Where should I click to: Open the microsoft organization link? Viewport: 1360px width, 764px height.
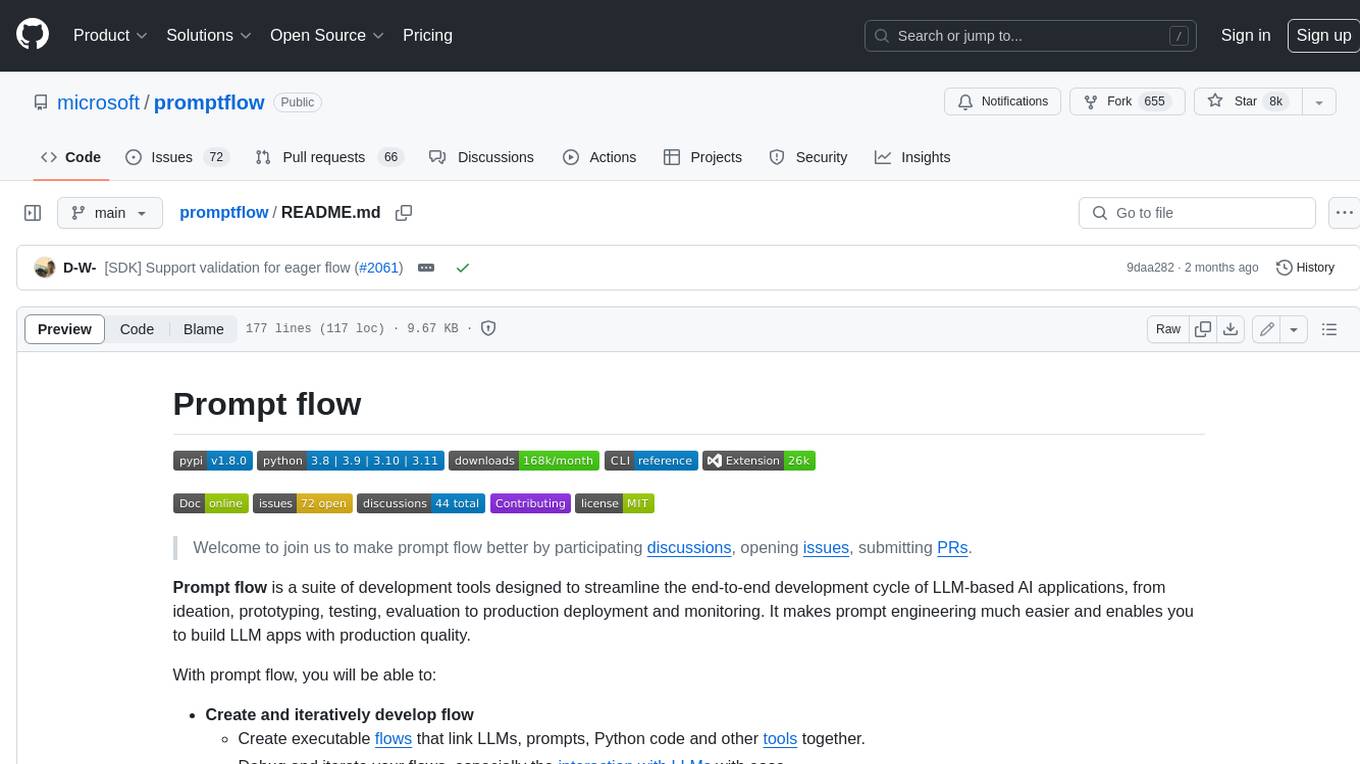point(98,102)
